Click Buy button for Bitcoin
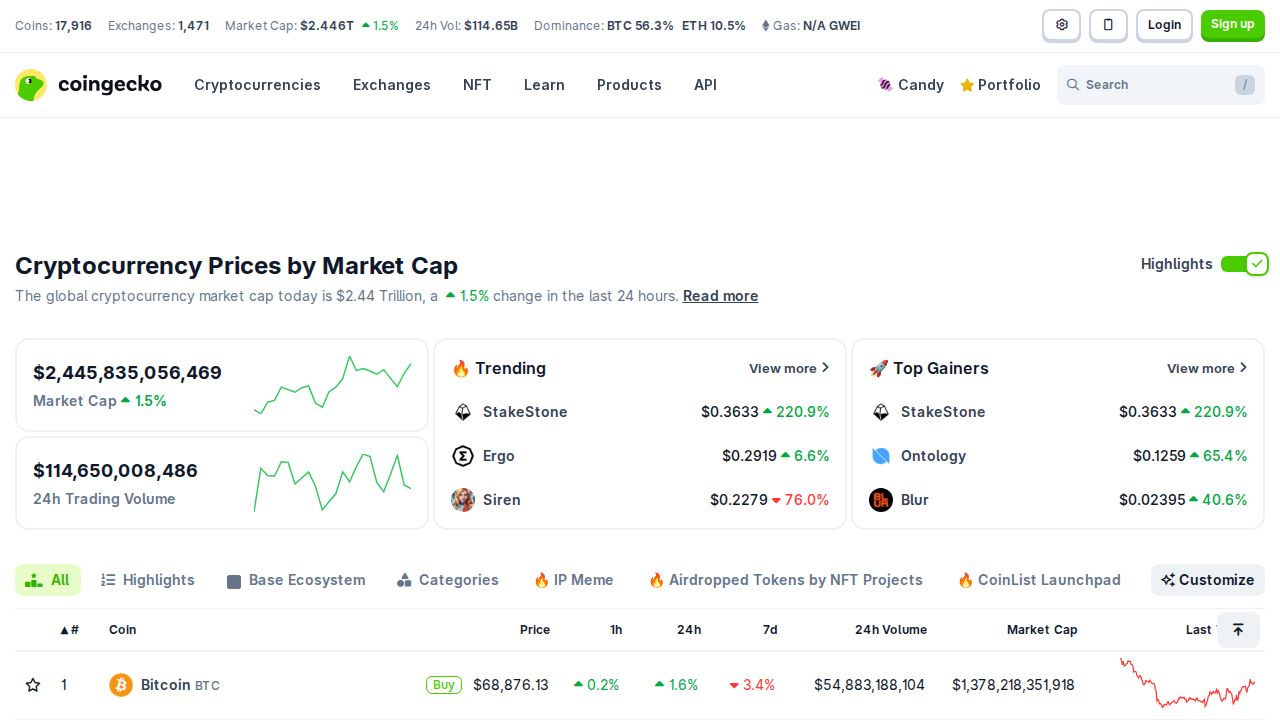The height and width of the screenshot is (720, 1280). 444,685
